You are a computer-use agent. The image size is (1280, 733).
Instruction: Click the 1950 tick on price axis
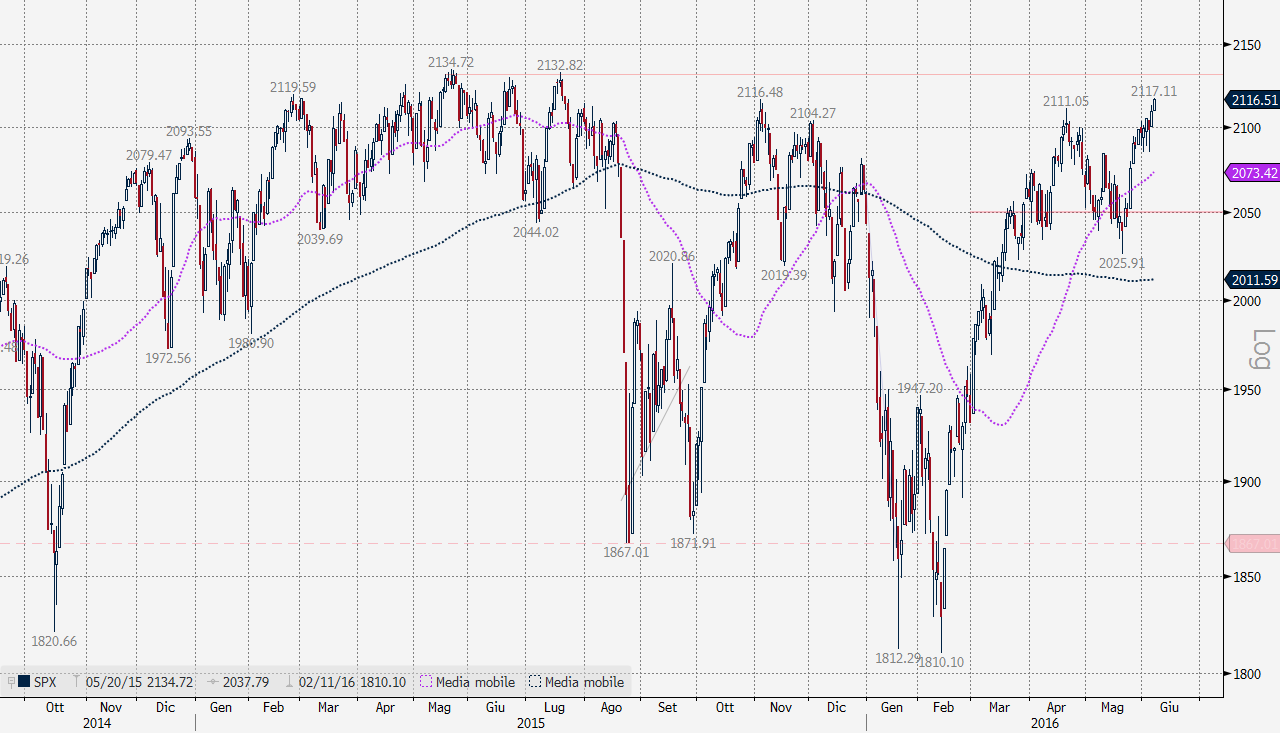tap(1246, 390)
